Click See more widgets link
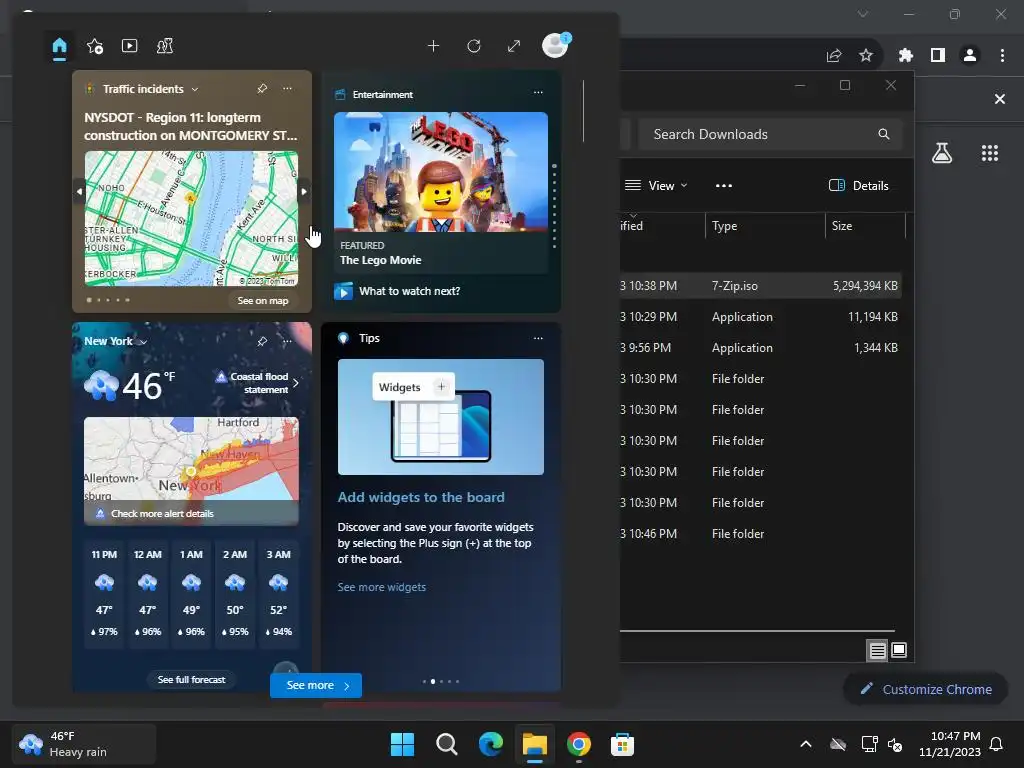Screen dimensions: 1024x768 pyautogui.click(x=381, y=587)
